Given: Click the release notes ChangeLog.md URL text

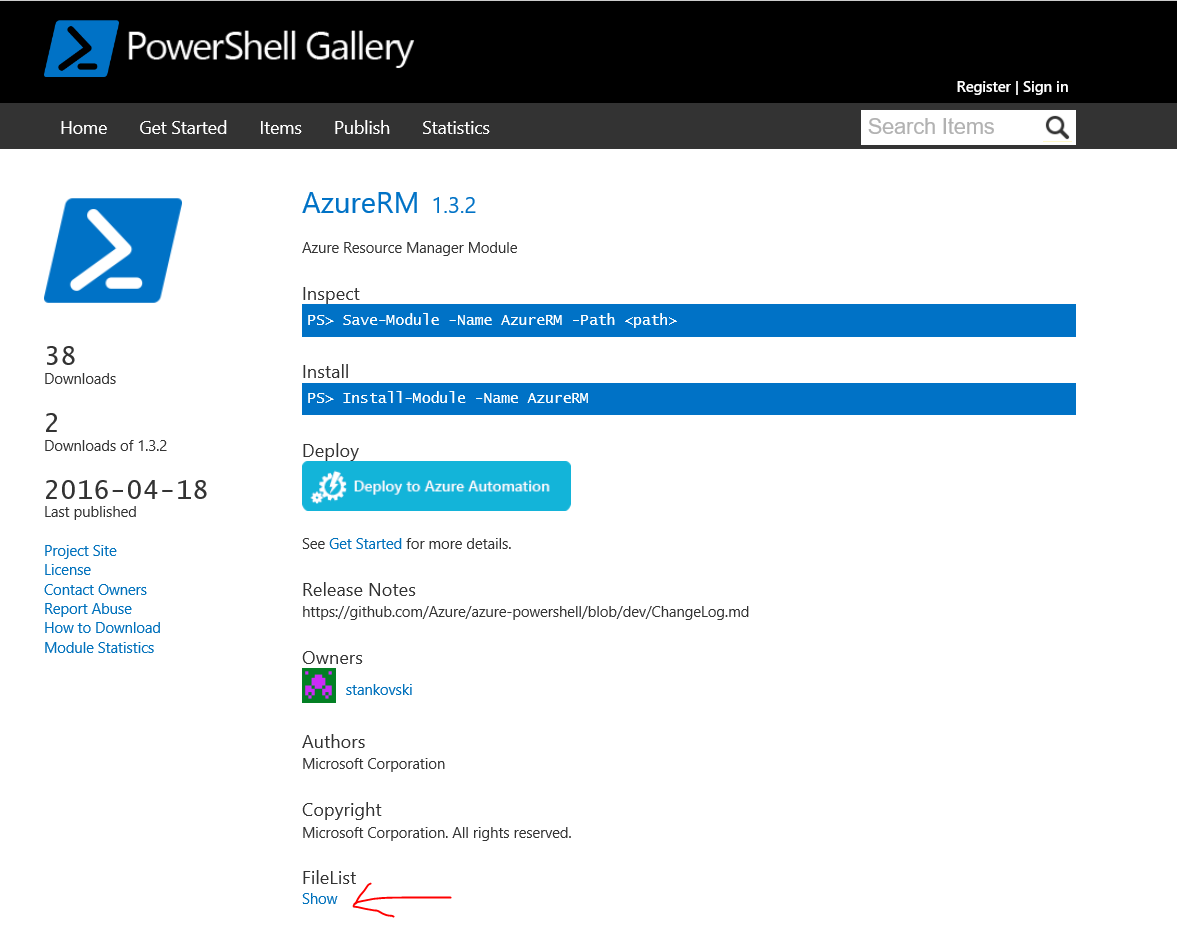Looking at the screenshot, I should tap(525, 612).
